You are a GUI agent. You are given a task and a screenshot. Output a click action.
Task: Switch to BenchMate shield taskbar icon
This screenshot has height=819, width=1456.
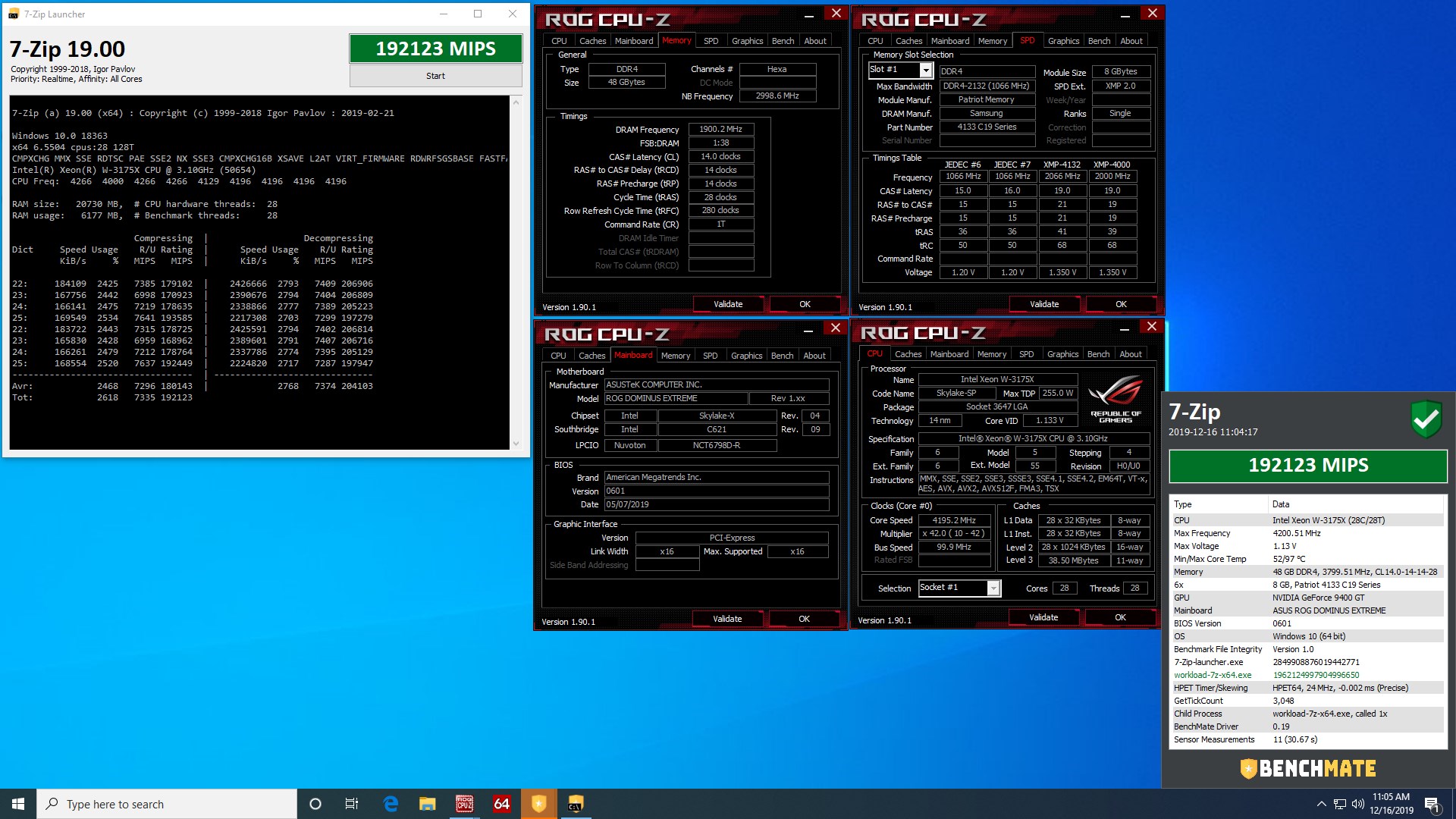[x=538, y=804]
